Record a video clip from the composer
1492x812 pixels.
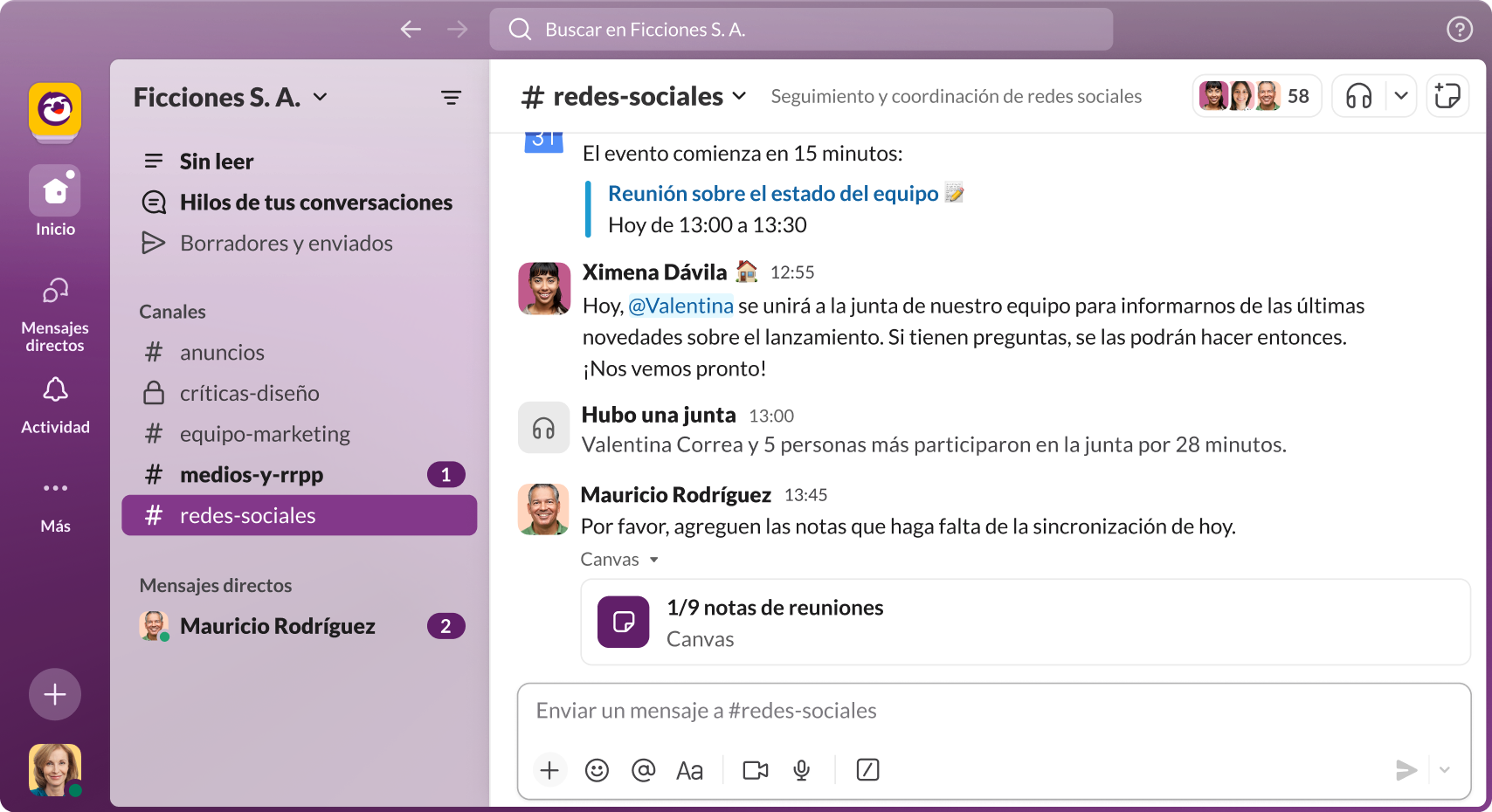pyautogui.click(x=755, y=770)
